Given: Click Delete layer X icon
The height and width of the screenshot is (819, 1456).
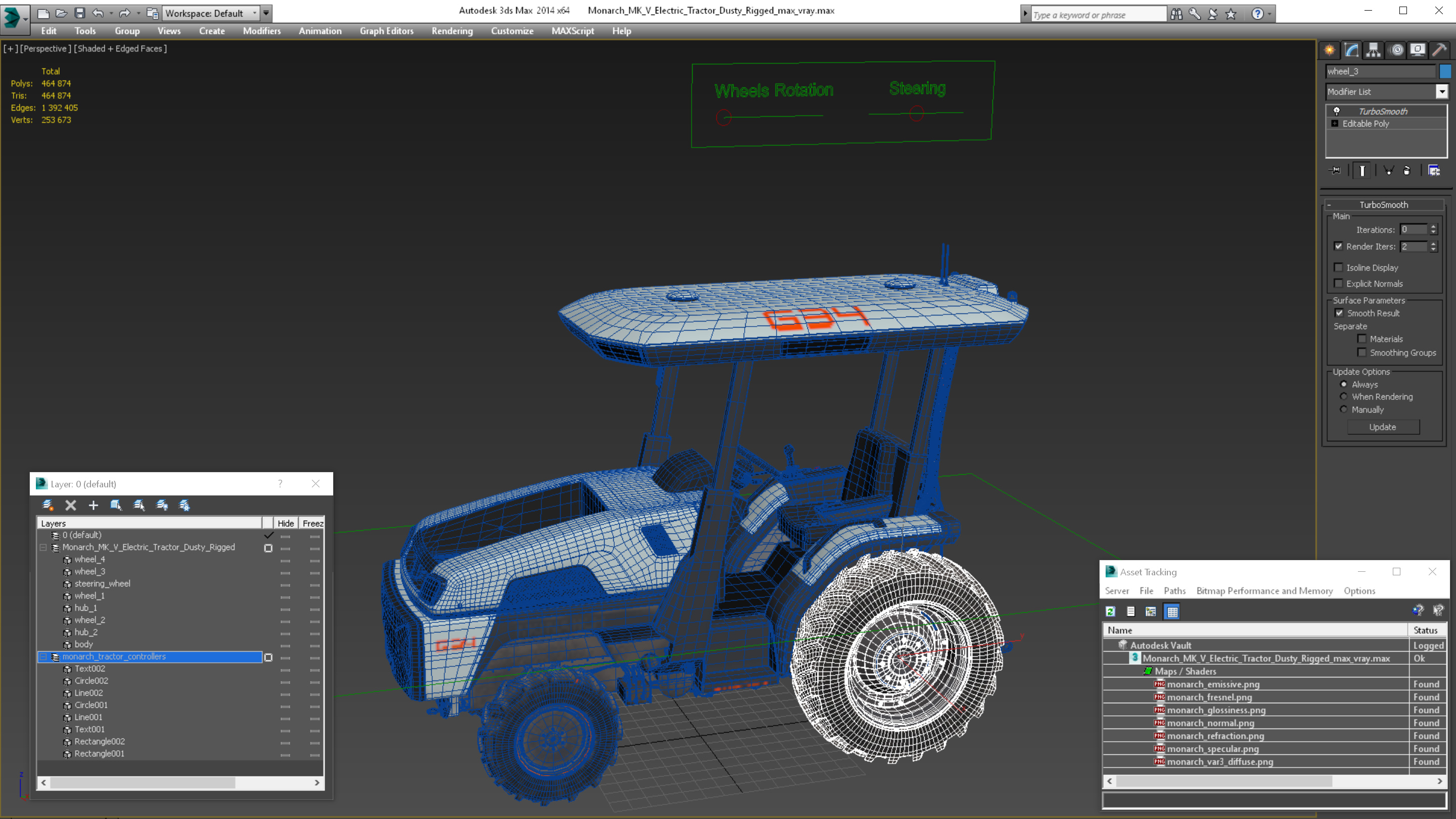Looking at the screenshot, I should pos(71,506).
